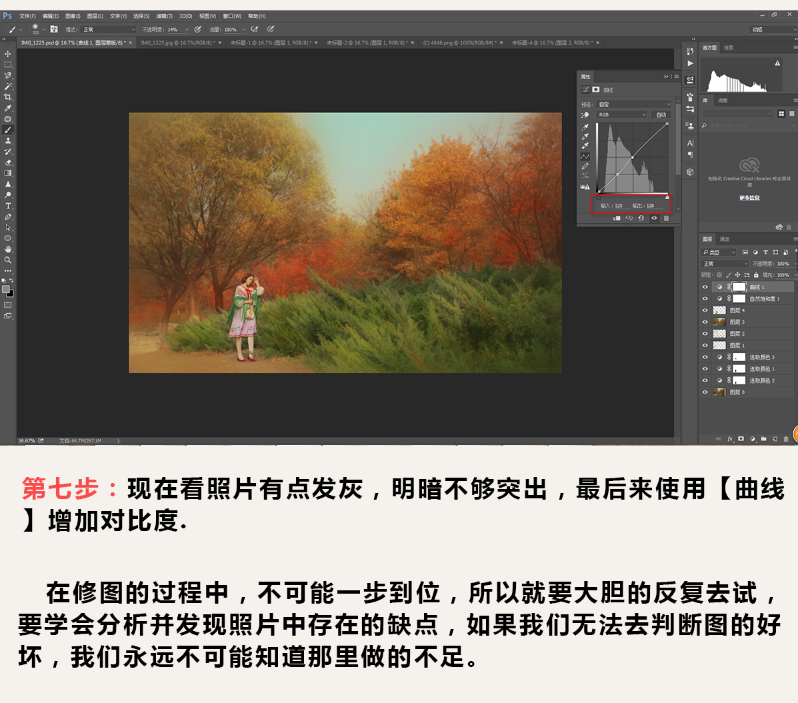Hide the 图层 4 layer
This screenshot has width=798, height=703.
point(705,311)
